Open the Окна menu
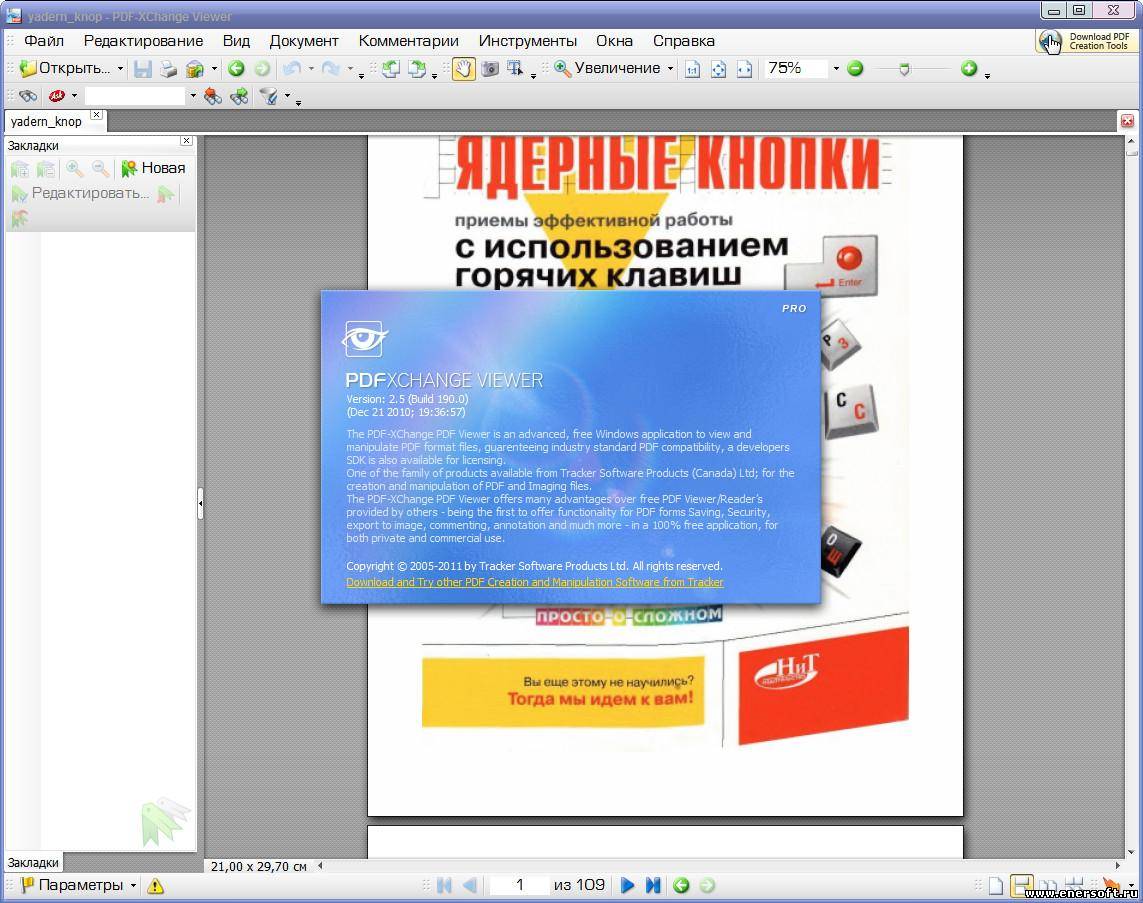This screenshot has height=903, width=1143. click(615, 41)
